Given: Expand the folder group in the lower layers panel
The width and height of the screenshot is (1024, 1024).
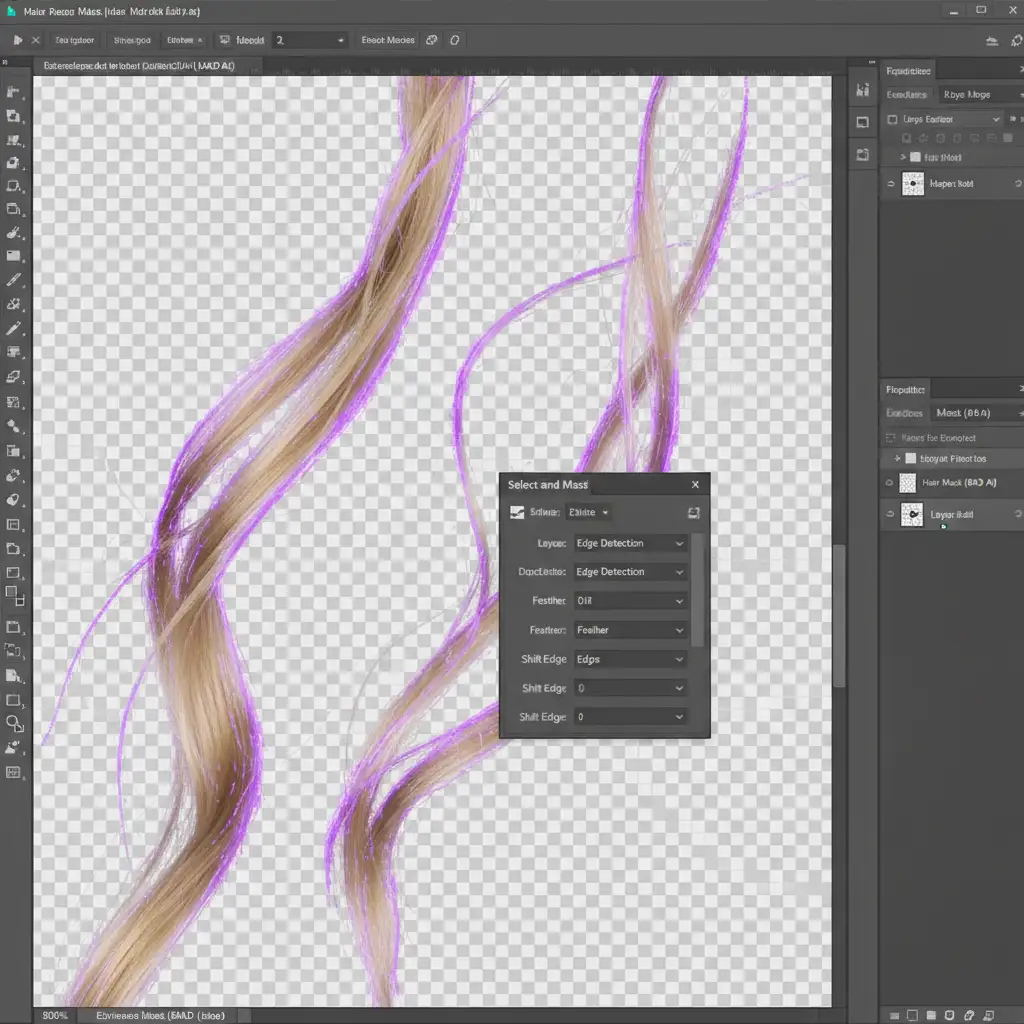Looking at the screenshot, I should pyautogui.click(x=897, y=458).
